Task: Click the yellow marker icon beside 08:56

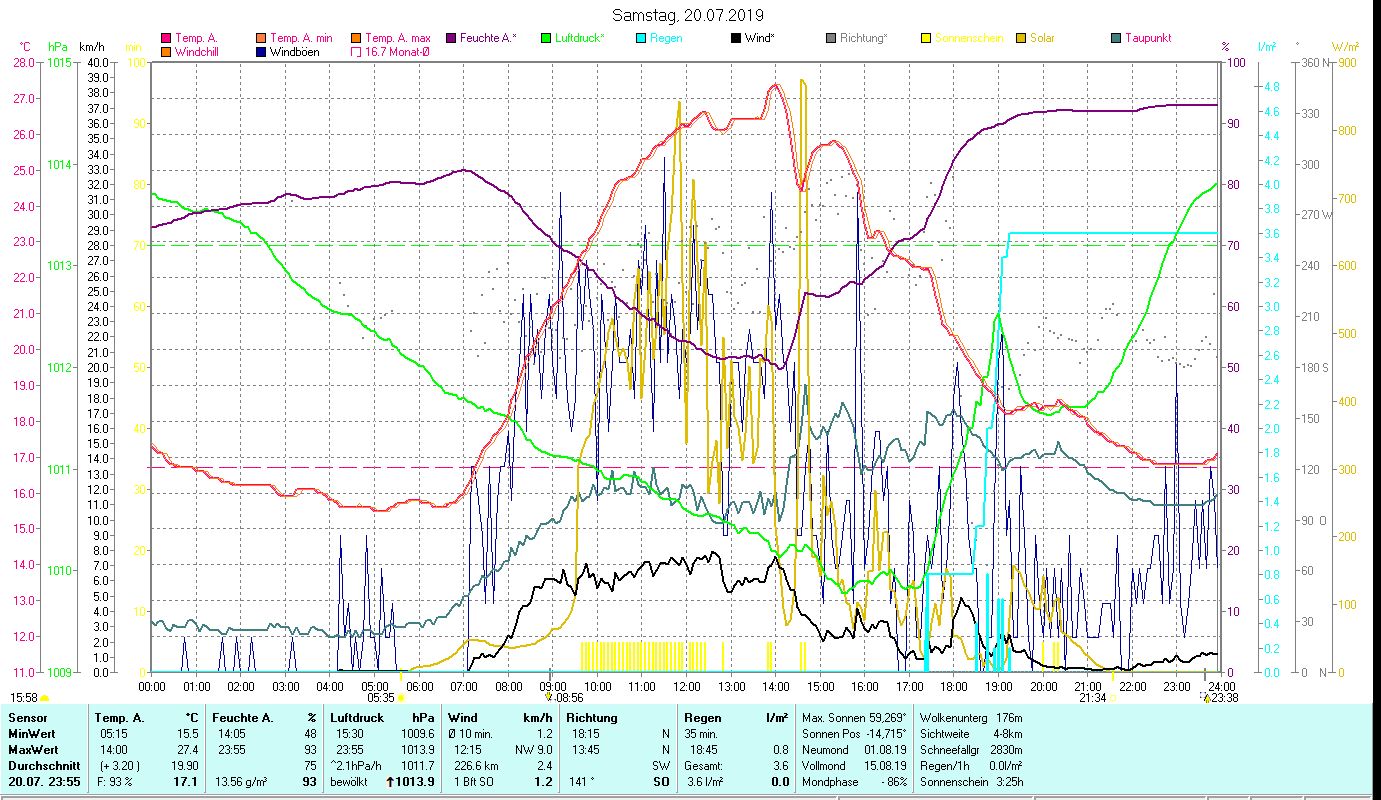Action: (x=549, y=697)
